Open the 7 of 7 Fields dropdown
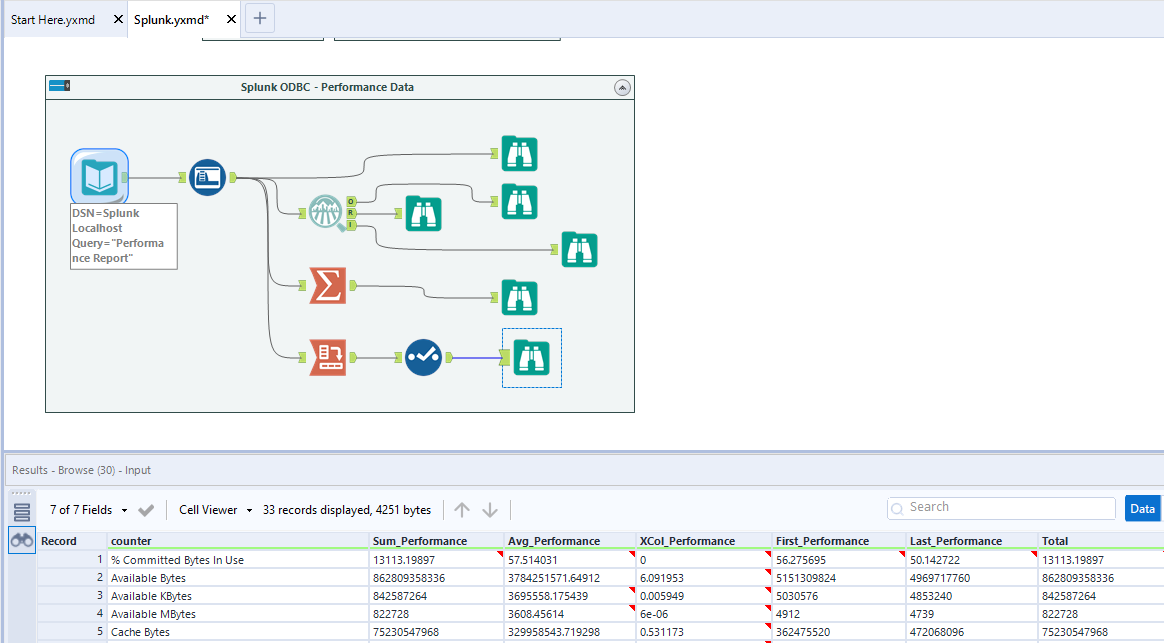 124,509
